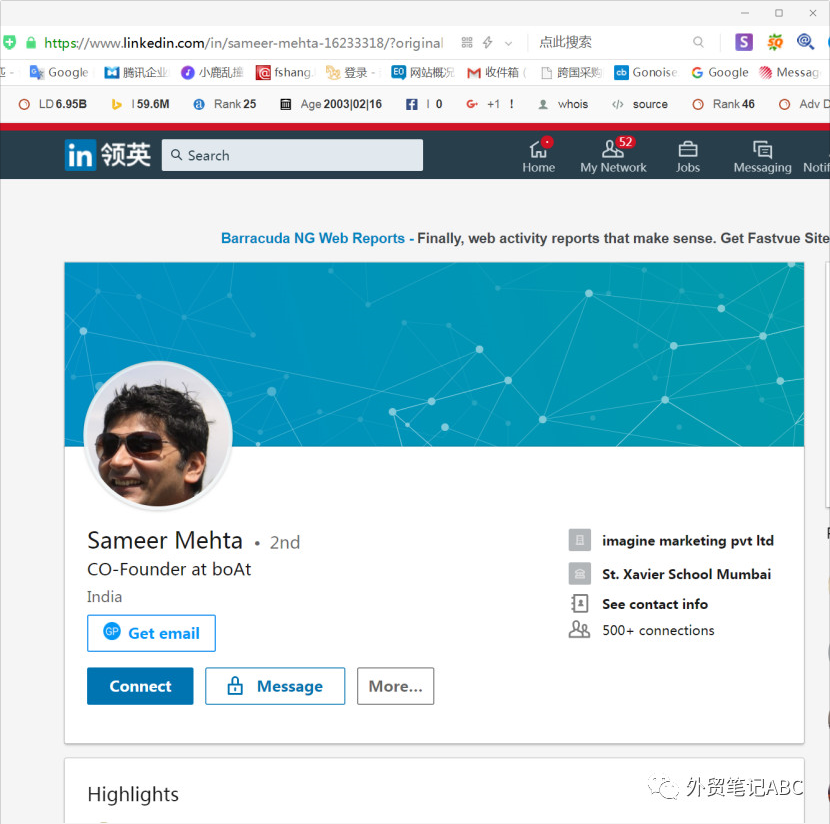Click the LD 6.95B SEO metric
This screenshot has height=824, width=830.
tap(52, 104)
